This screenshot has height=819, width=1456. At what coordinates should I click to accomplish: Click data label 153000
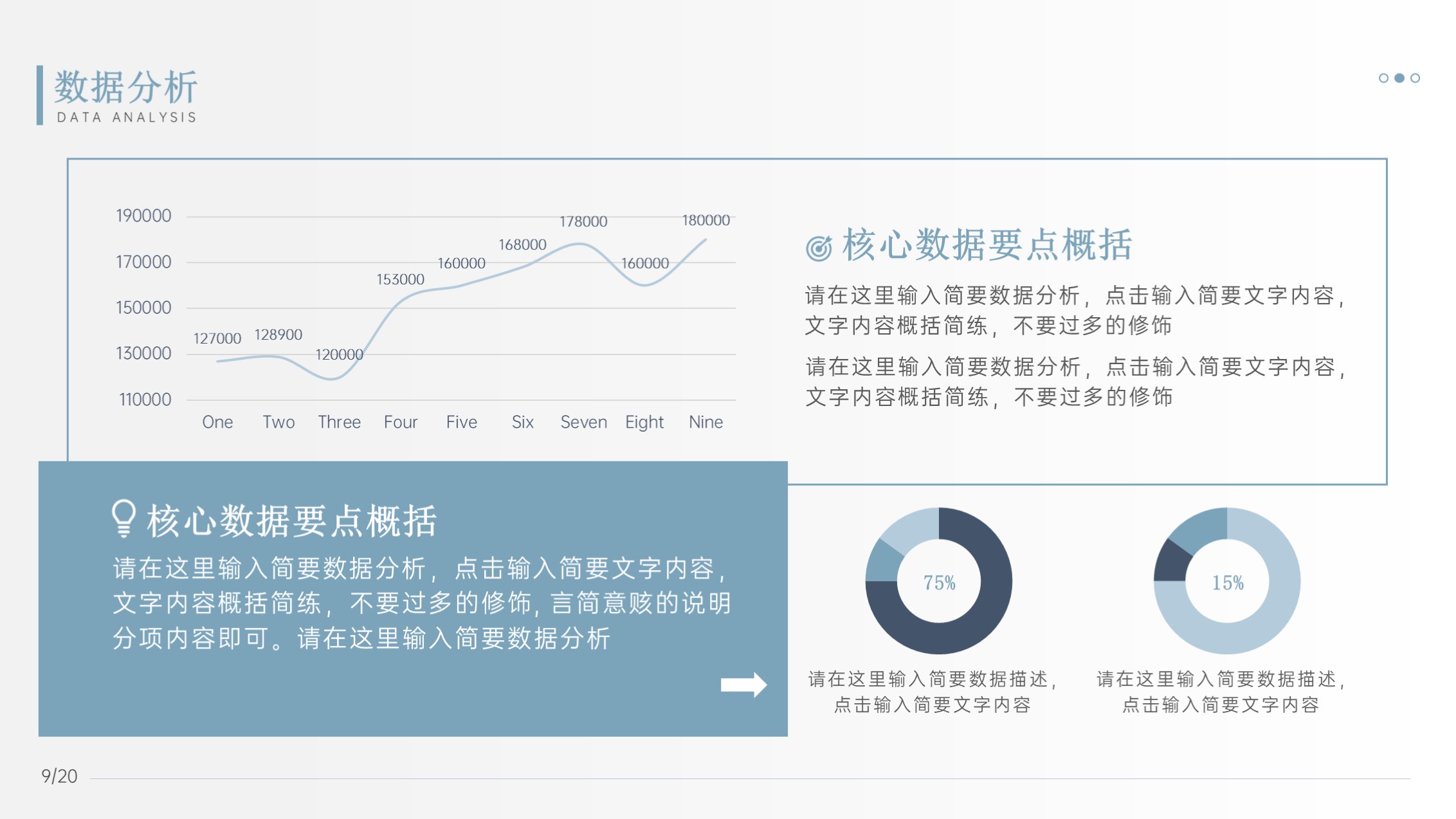click(400, 279)
